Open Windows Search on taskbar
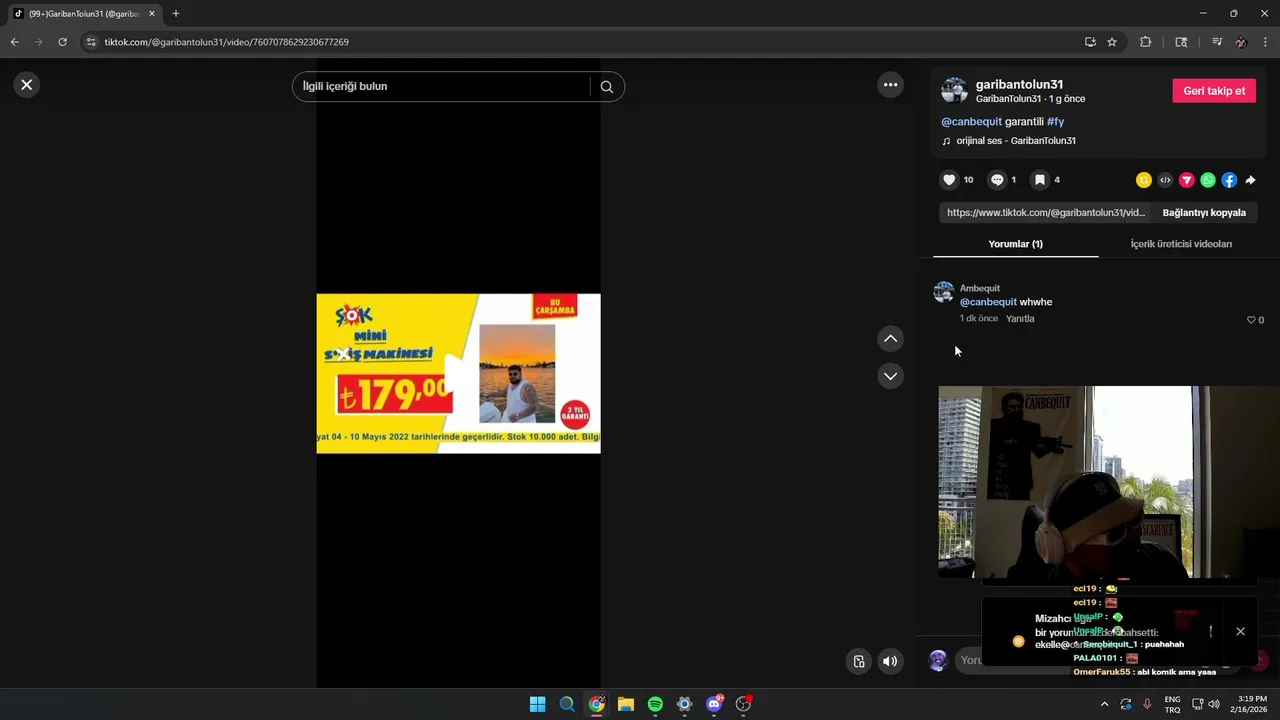Screen dimensions: 1280x720 (567, 704)
